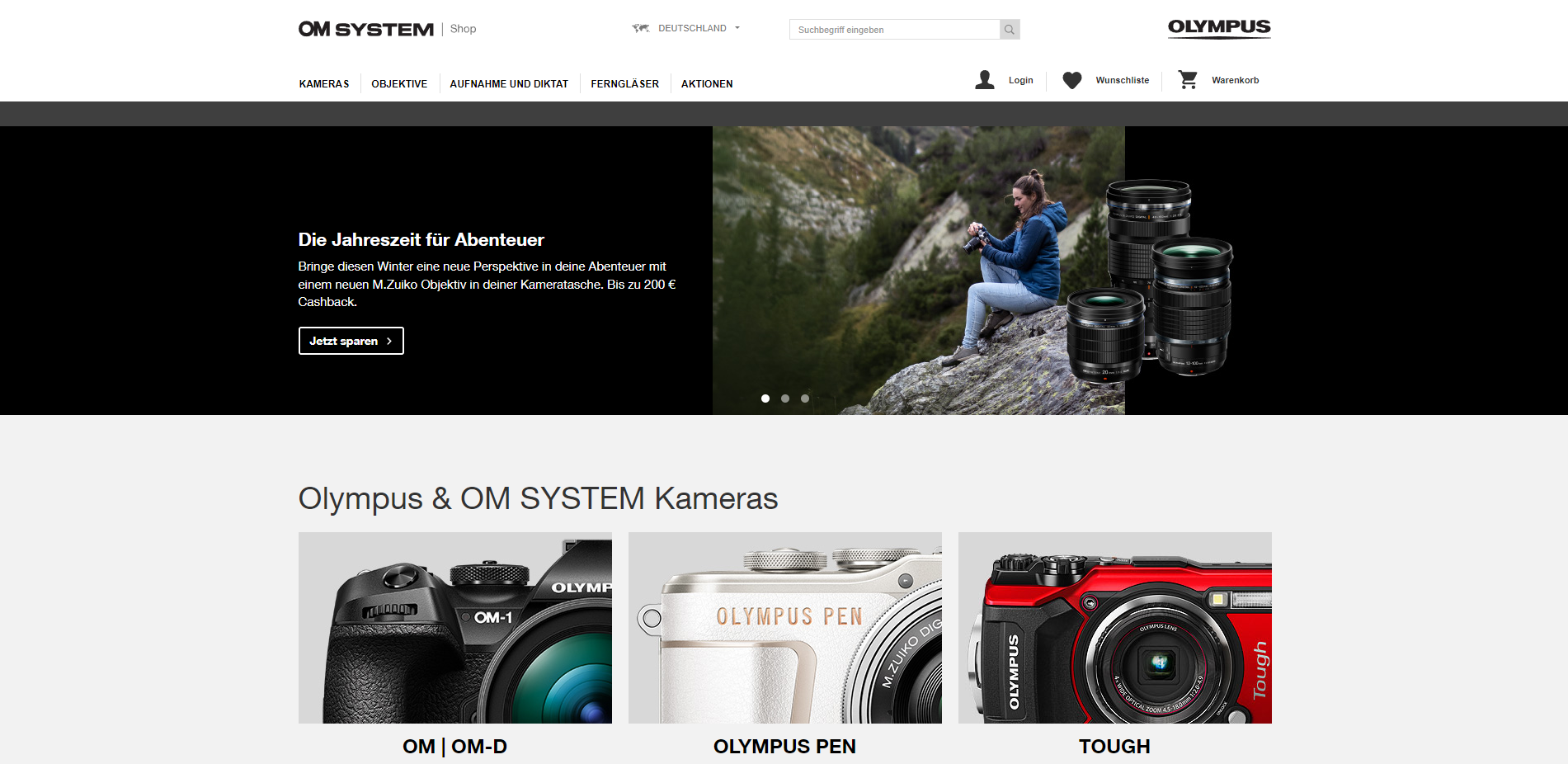Image resolution: width=1568 pixels, height=764 pixels.
Task: Click the TOUGH category title
Action: 1115,747
